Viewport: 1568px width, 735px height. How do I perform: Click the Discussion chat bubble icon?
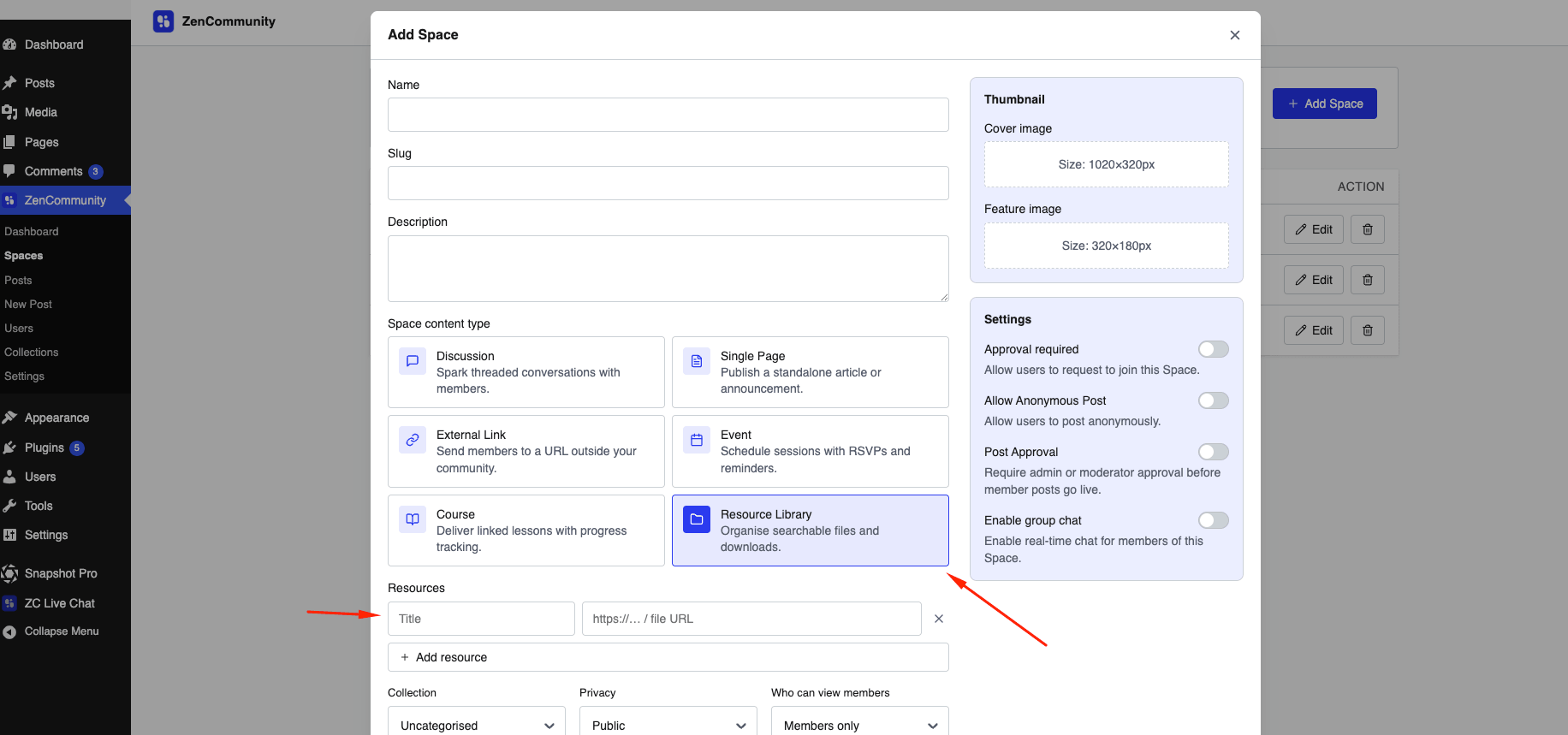point(413,361)
